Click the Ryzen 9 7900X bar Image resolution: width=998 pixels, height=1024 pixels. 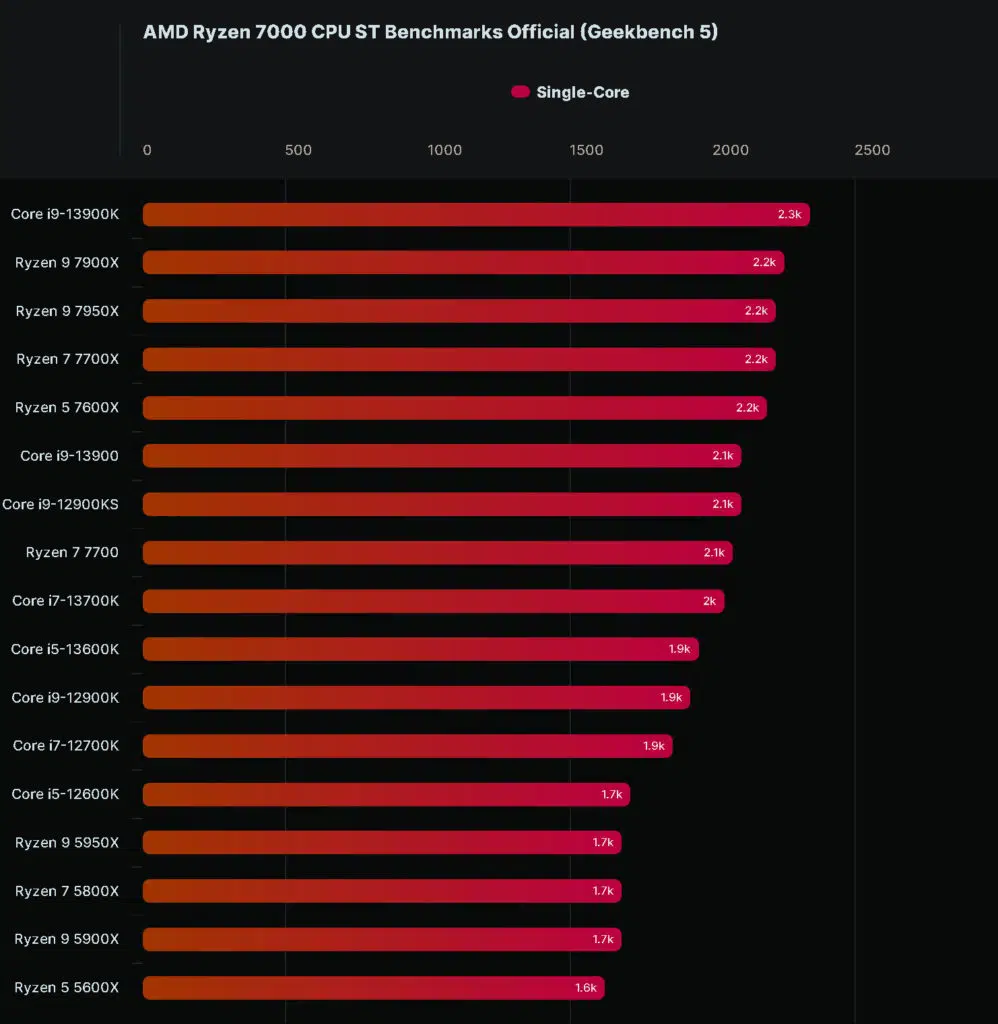[463, 263]
